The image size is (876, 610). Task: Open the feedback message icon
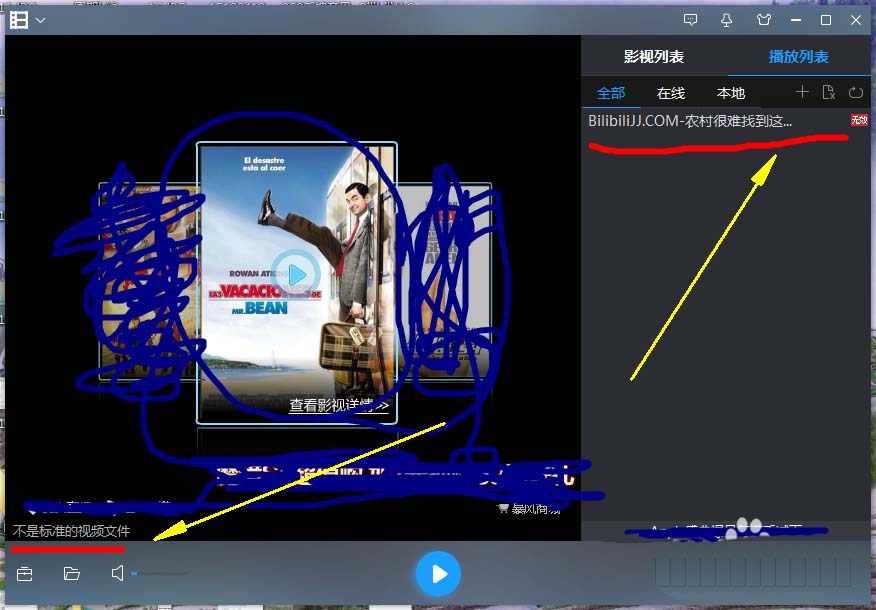[x=691, y=20]
